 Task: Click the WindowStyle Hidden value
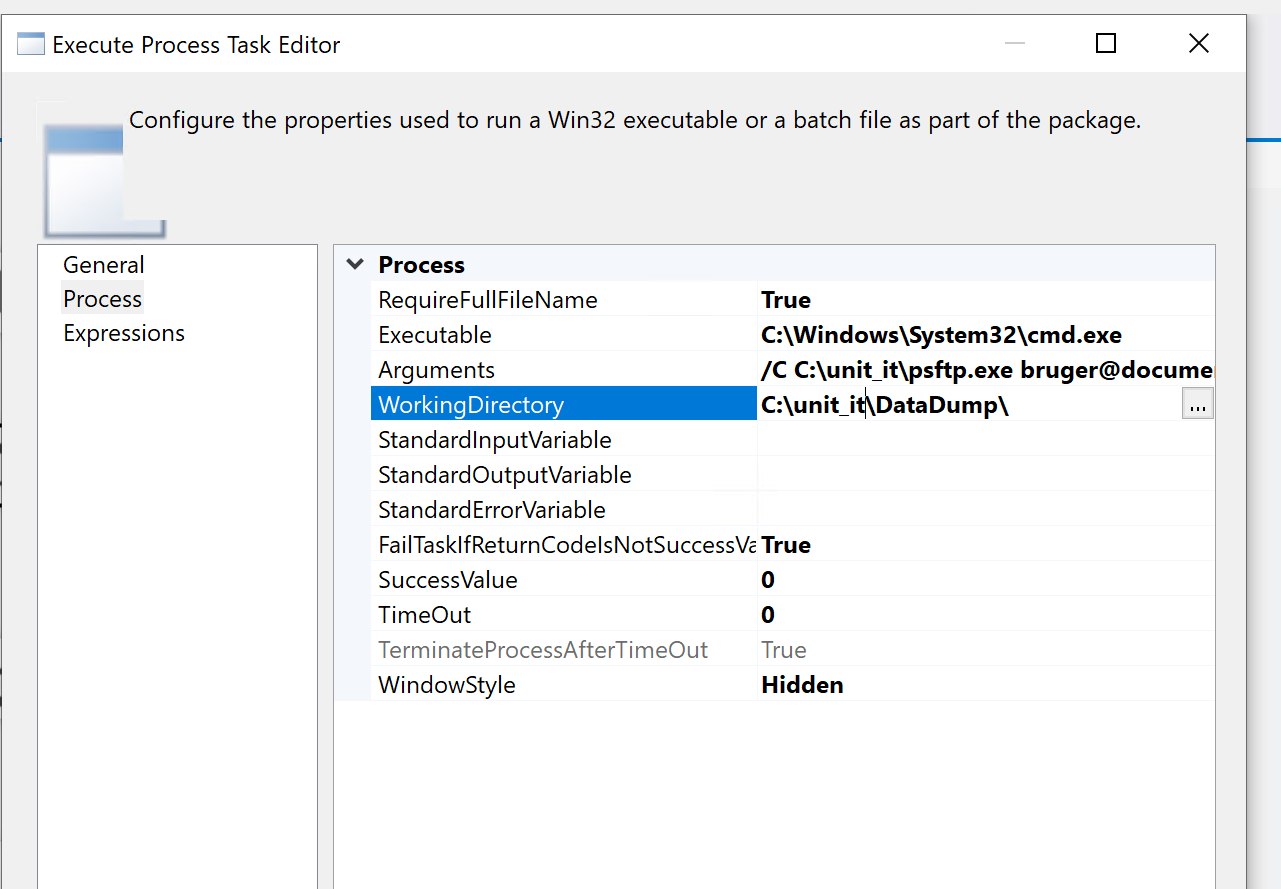[802, 685]
